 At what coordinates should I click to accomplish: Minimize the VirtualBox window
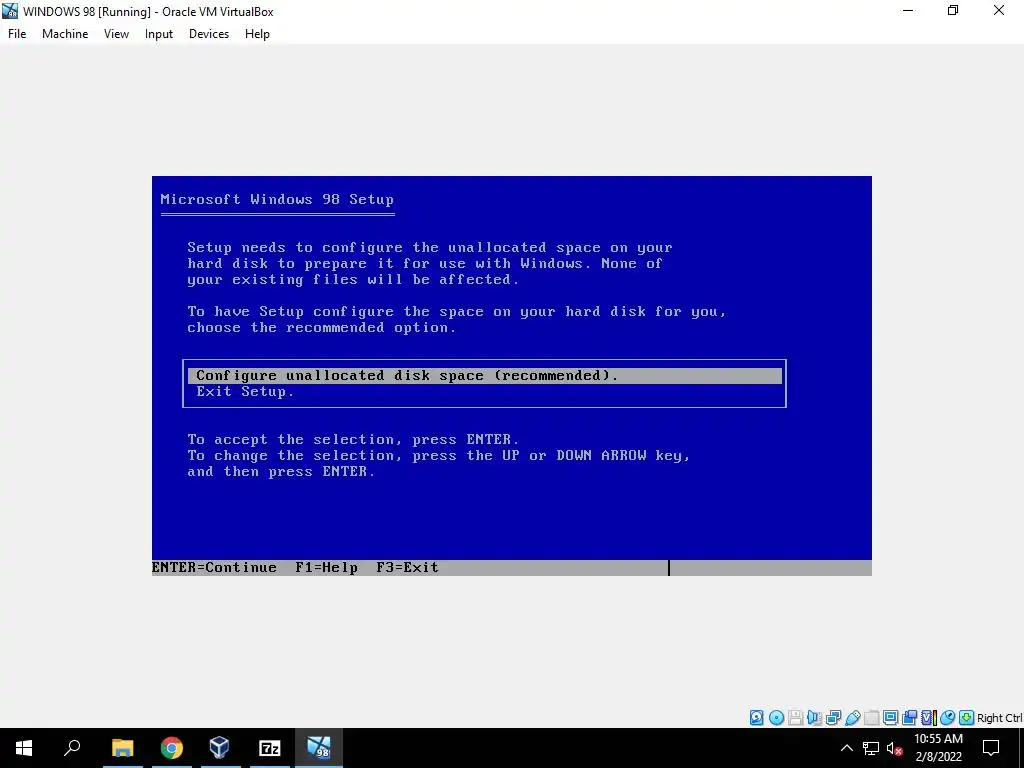pos(908,10)
